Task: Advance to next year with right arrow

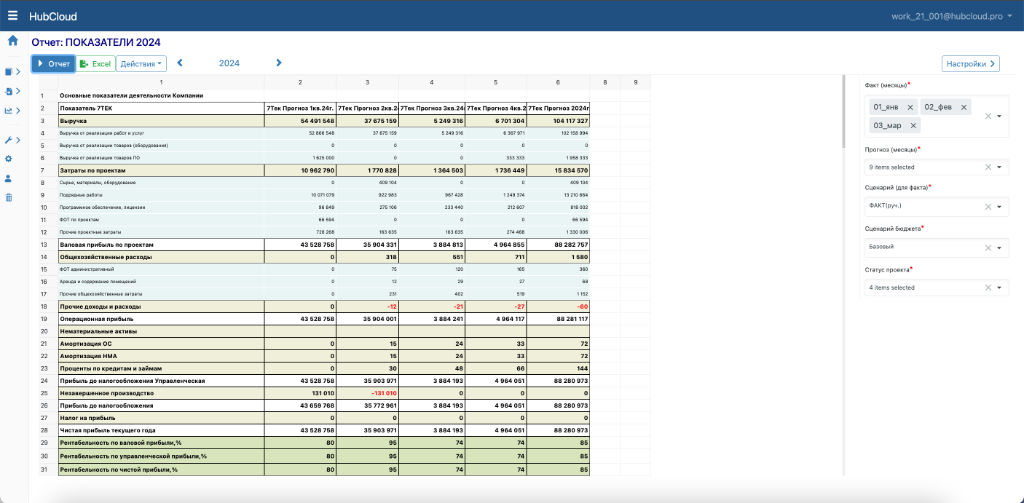Action: point(279,63)
